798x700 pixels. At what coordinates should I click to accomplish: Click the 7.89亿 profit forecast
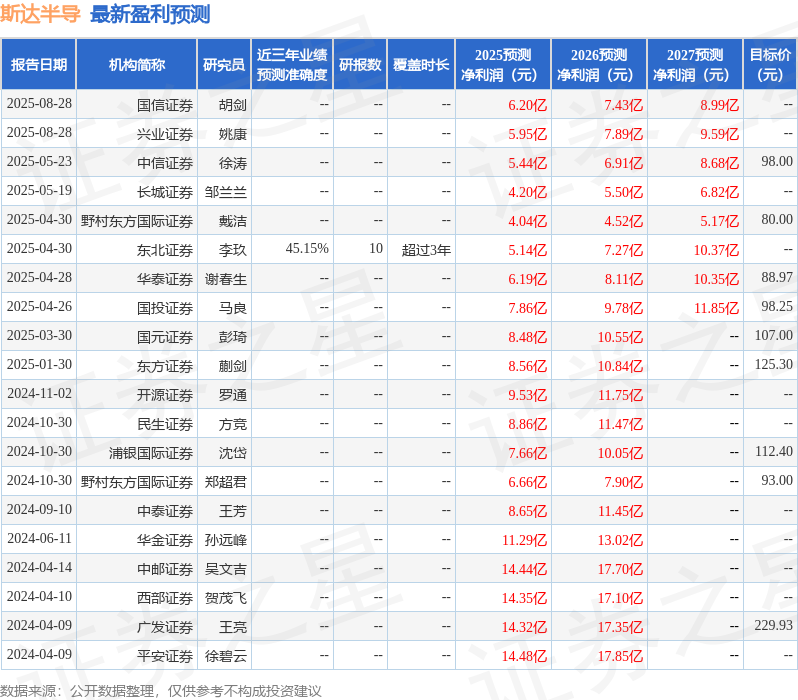pyautogui.click(x=623, y=134)
